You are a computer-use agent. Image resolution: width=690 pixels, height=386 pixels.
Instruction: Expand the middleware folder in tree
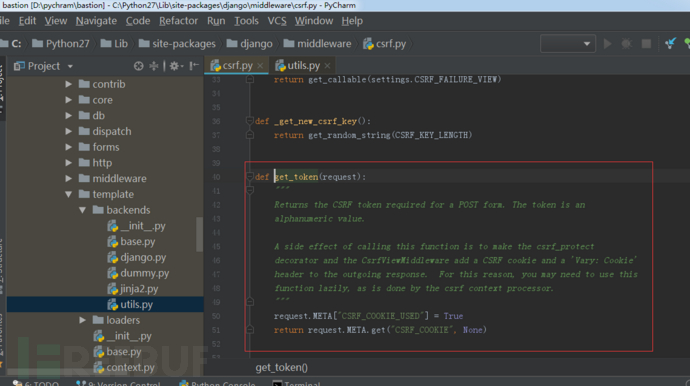pyautogui.click(x=69, y=179)
